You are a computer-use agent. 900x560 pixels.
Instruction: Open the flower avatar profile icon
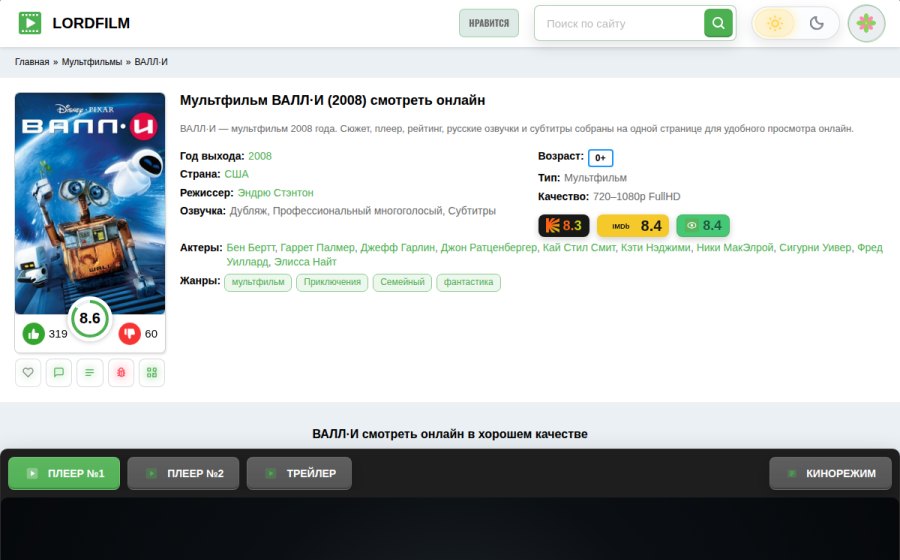coord(866,24)
